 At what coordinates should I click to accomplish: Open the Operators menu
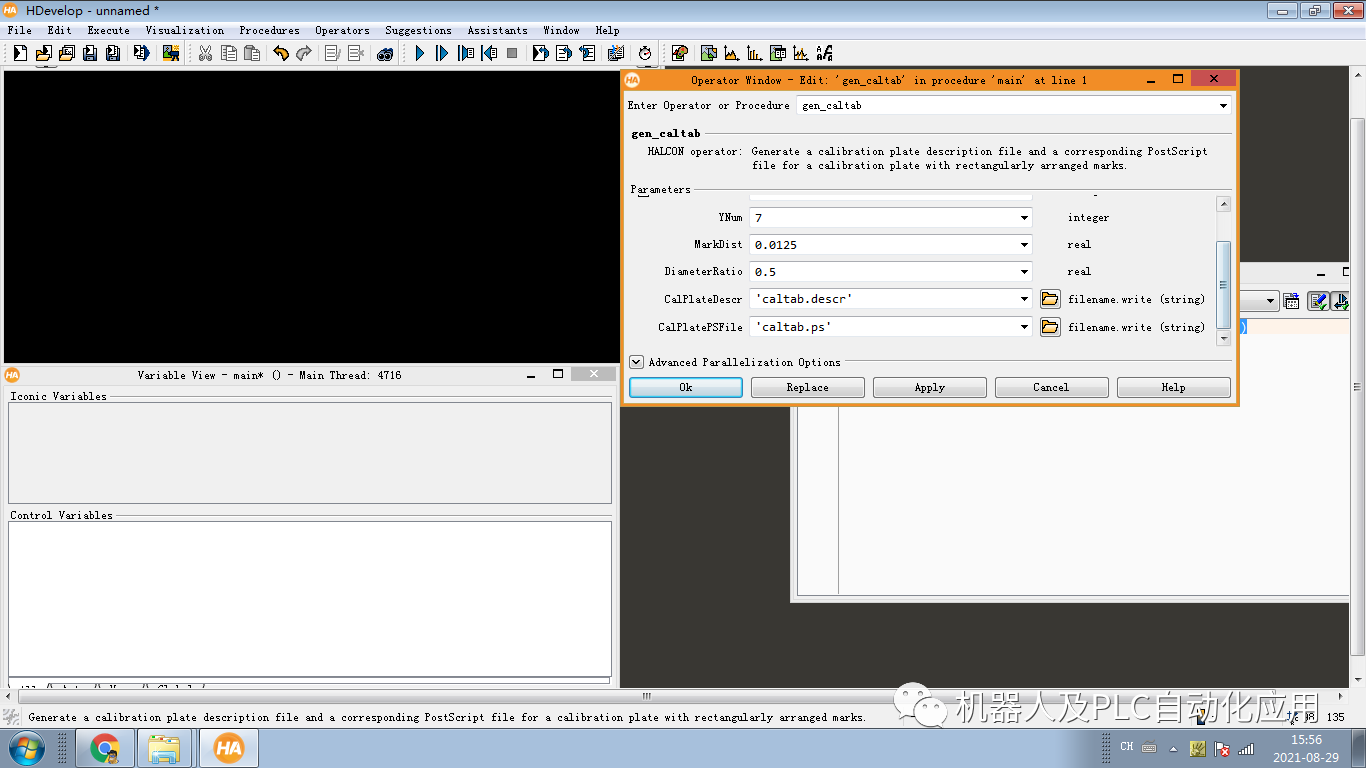coord(342,30)
